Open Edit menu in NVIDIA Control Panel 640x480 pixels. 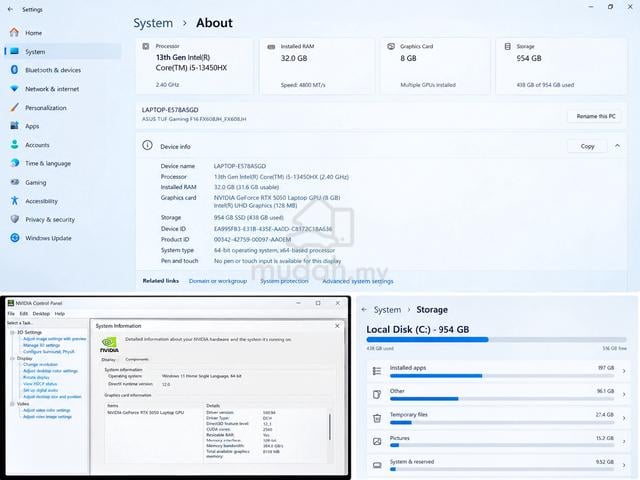coord(24,313)
